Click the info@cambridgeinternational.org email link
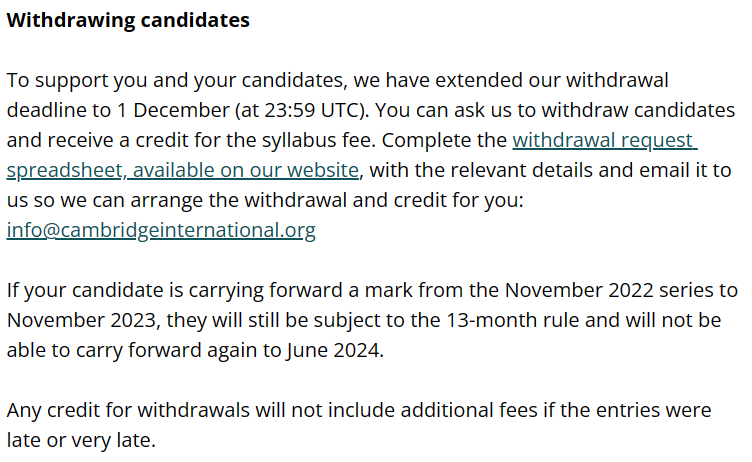 (161, 230)
